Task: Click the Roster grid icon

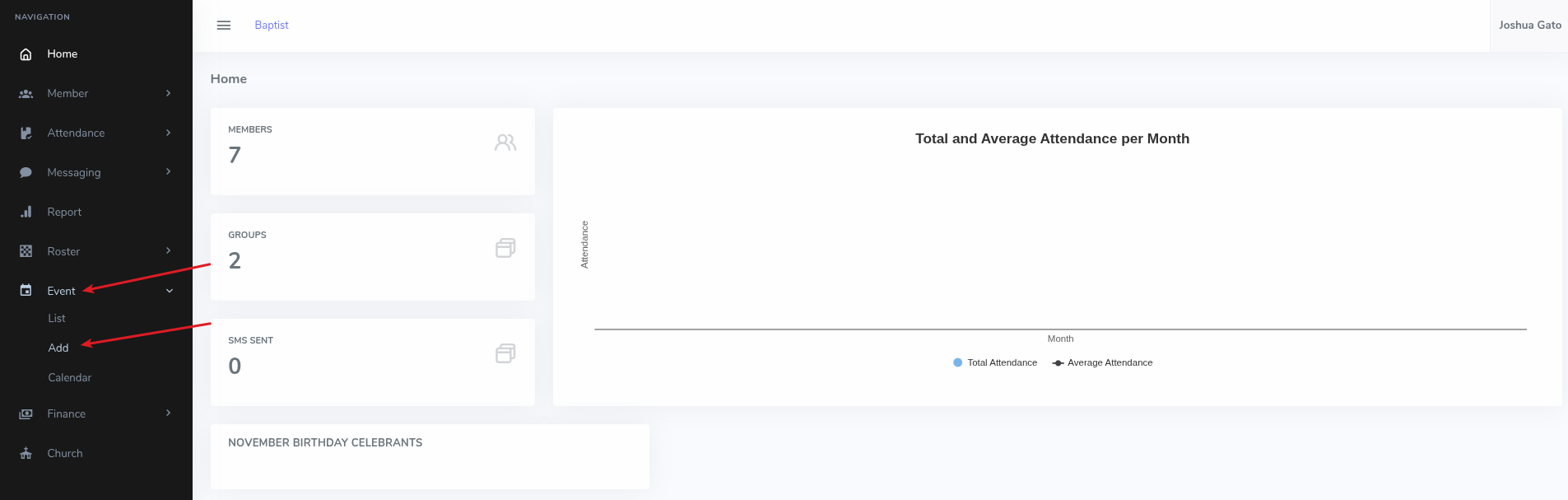Action: [x=26, y=252]
